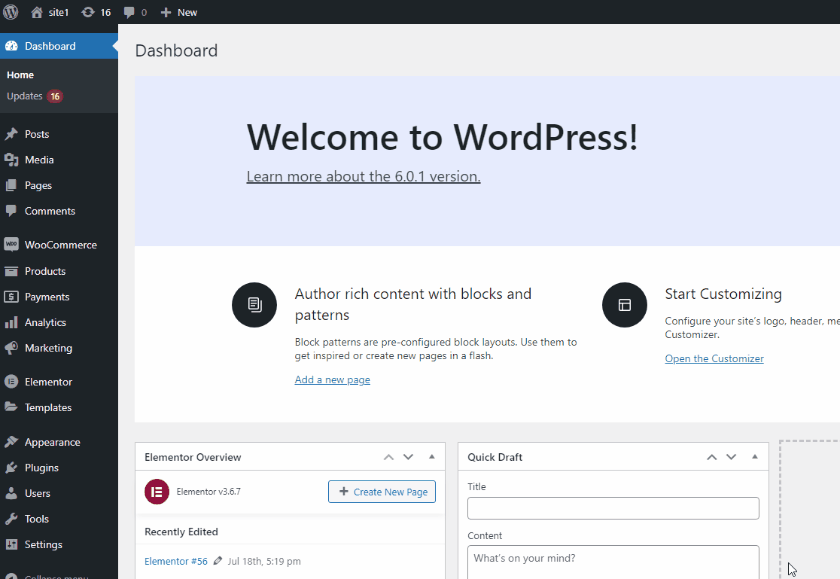Click the red Elementor logo in overview widget
Viewport: 840px width, 579px height.
coord(157,492)
